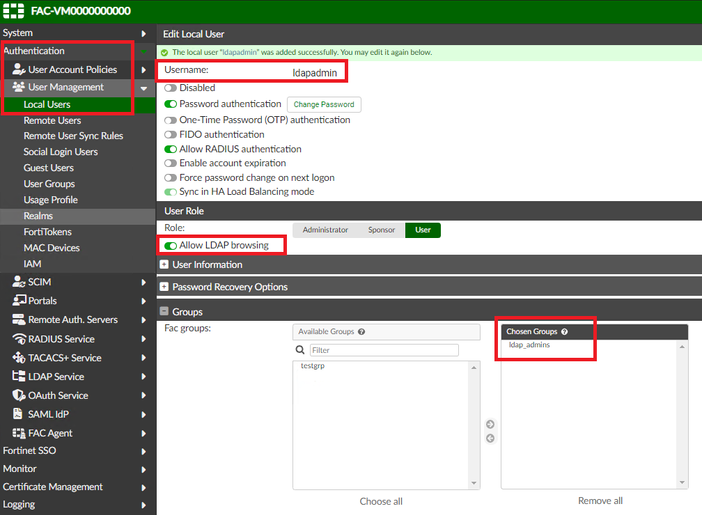702x515 pixels.
Task: Click Choose all link
Action: [x=381, y=502]
